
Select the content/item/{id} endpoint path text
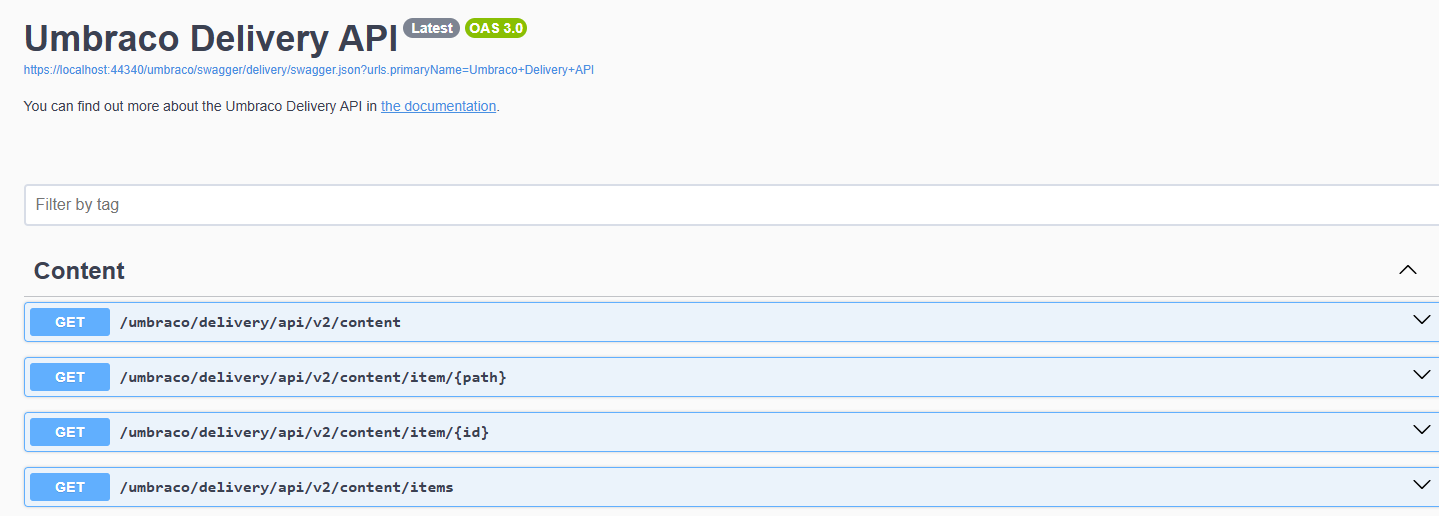(x=304, y=432)
